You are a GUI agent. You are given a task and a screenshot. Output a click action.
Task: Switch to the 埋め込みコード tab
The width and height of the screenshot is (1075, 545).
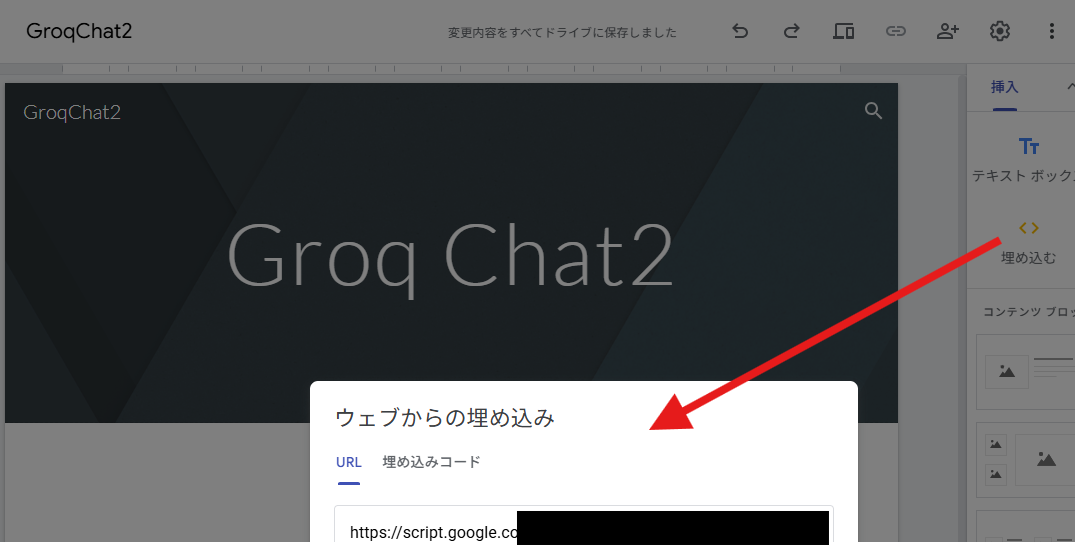pos(431,462)
